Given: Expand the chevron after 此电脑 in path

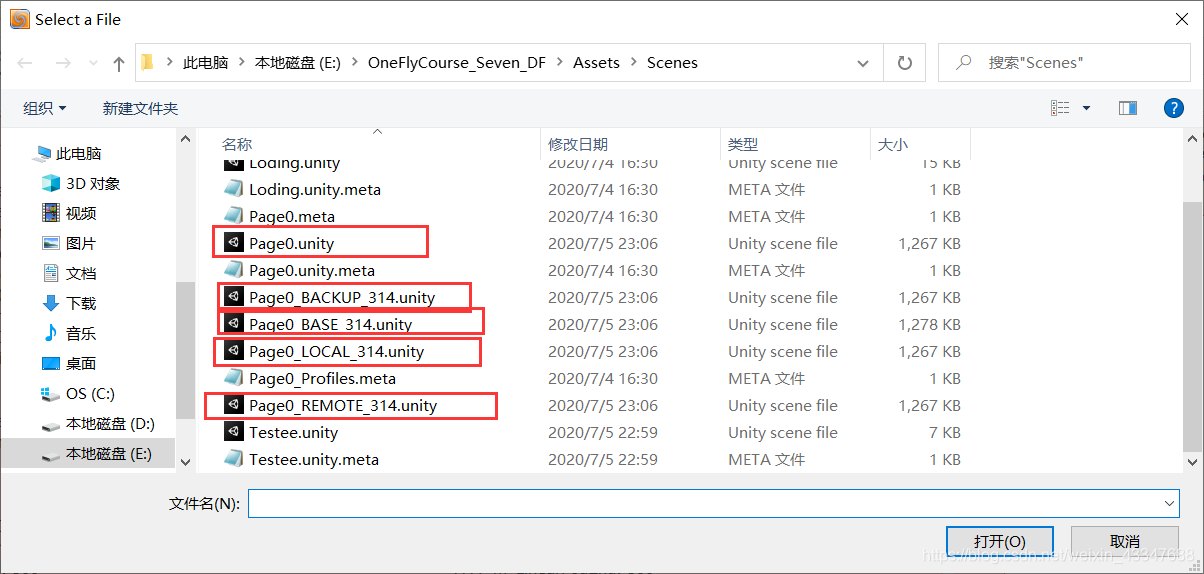Looking at the screenshot, I should [x=241, y=63].
